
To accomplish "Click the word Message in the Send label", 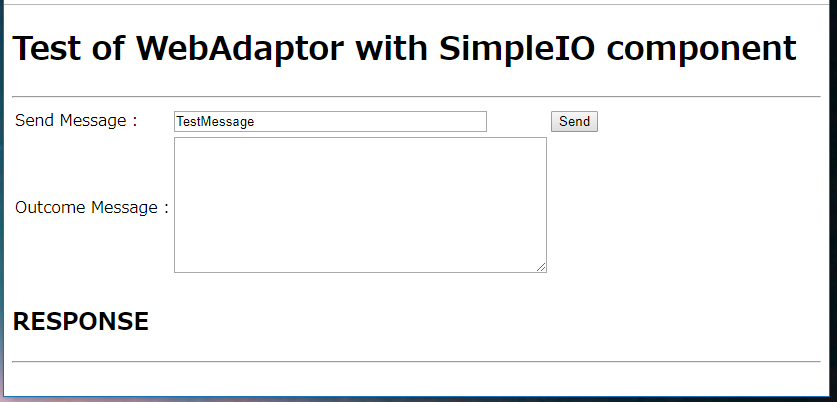I will [x=93, y=121].
